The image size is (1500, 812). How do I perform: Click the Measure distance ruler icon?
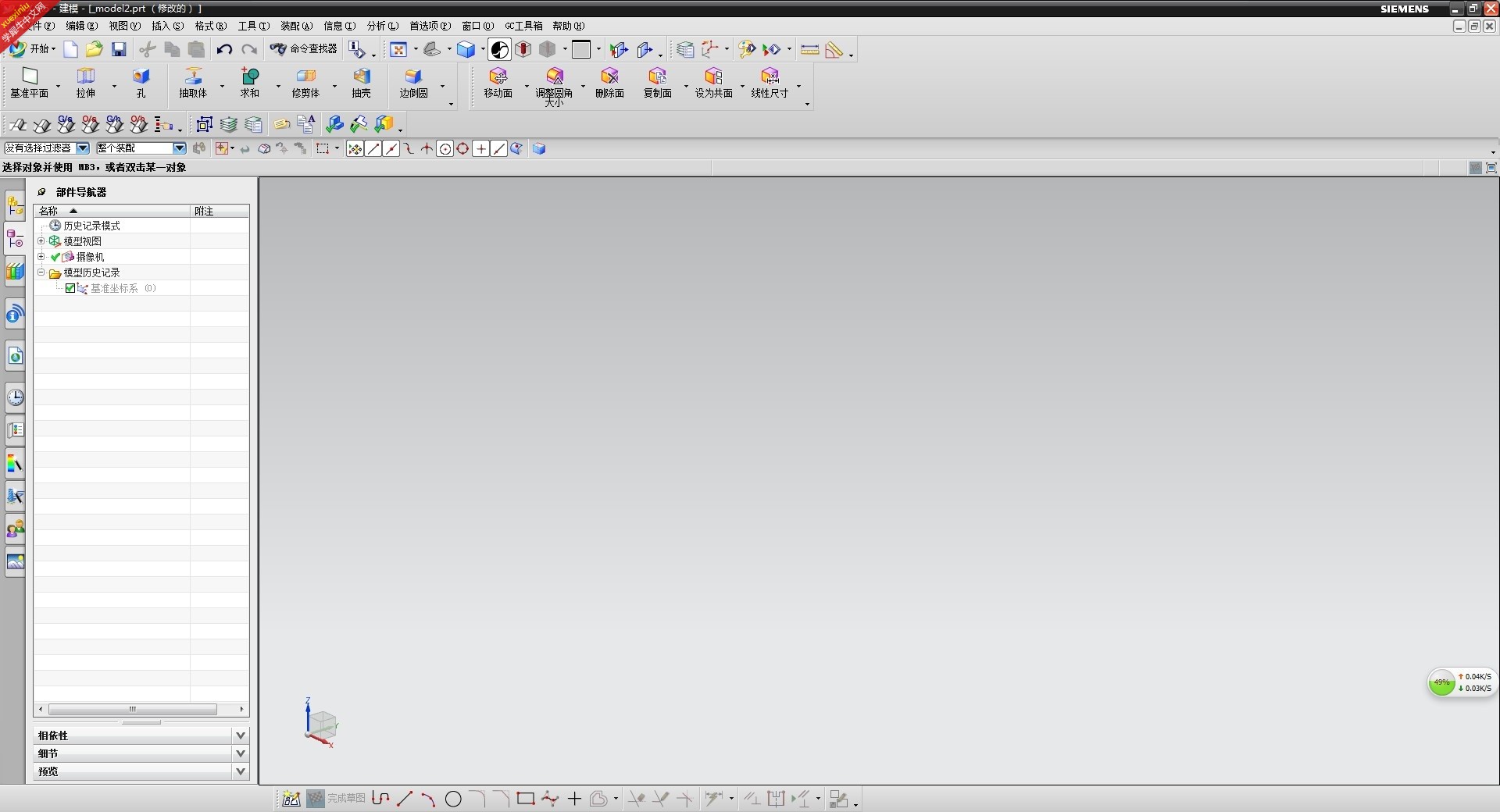[x=810, y=50]
